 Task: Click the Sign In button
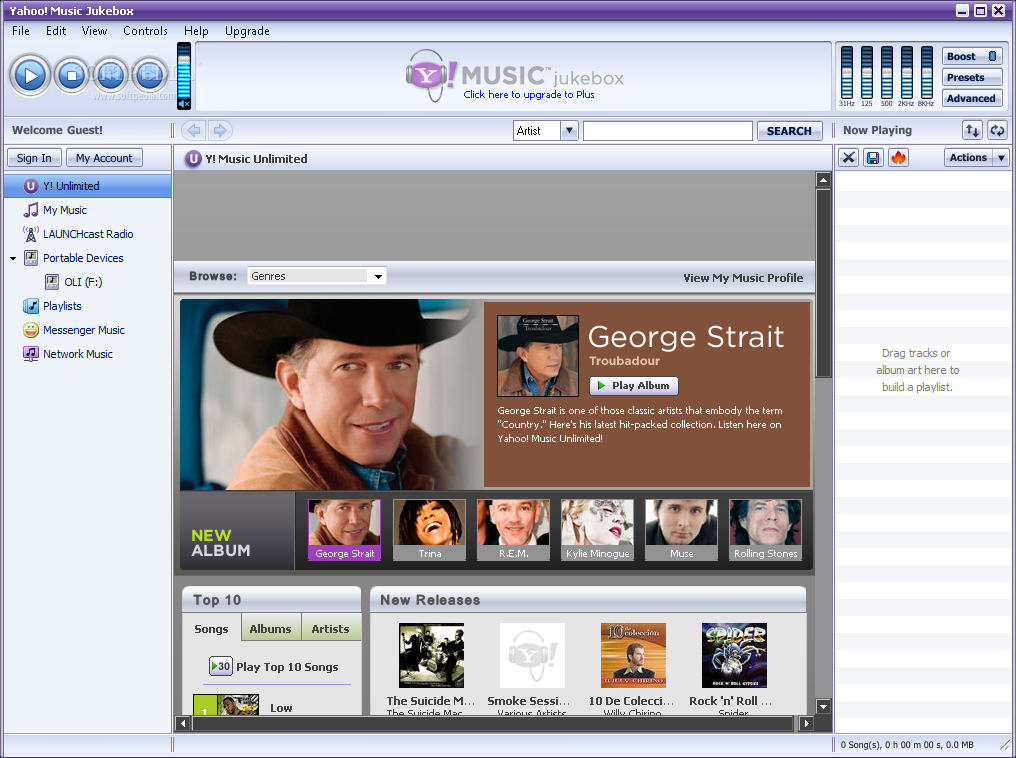click(34, 157)
